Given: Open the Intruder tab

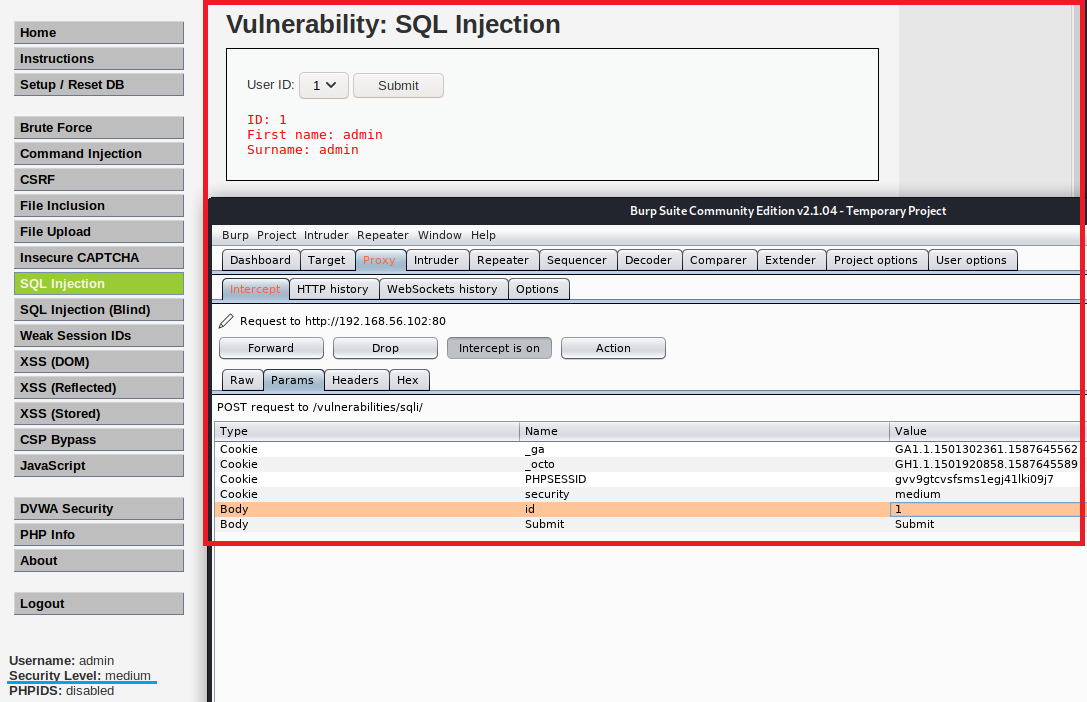Looking at the screenshot, I should (x=437, y=260).
